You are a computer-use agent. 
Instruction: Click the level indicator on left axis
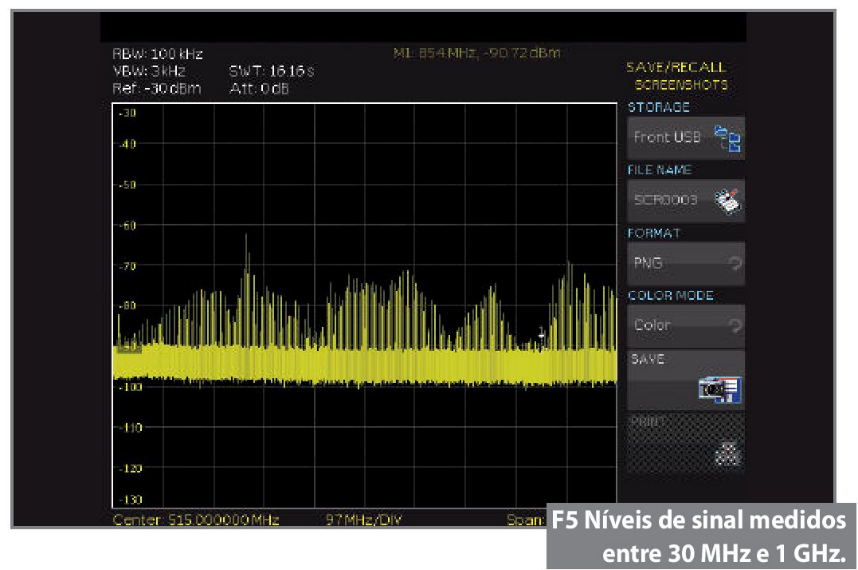point(127,348)
